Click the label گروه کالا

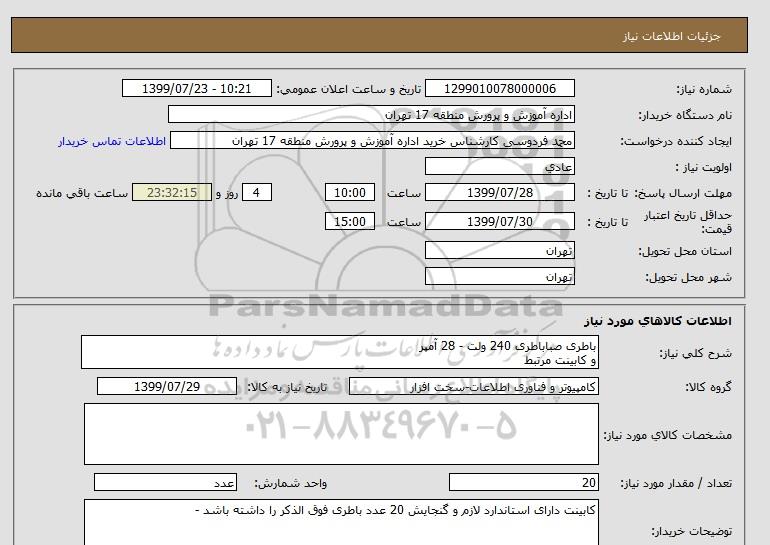coord(708,387)
